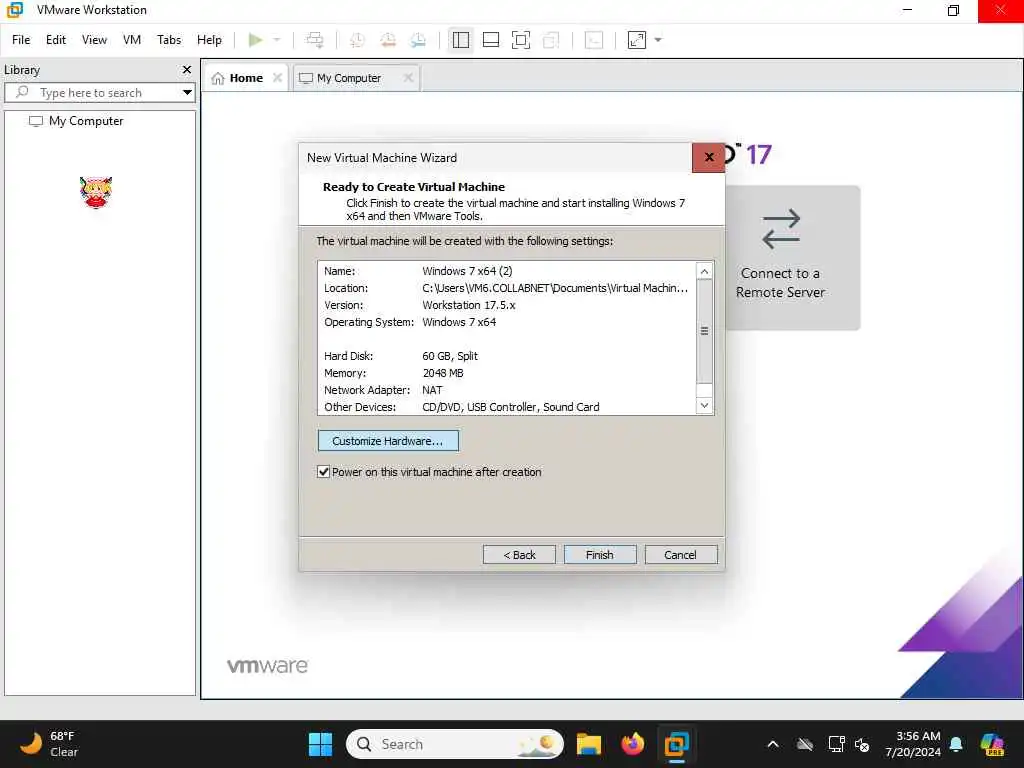Click the '60 GB, Split' hard disk value
This screenshot has width=1024, height=768.
point(450,356)
